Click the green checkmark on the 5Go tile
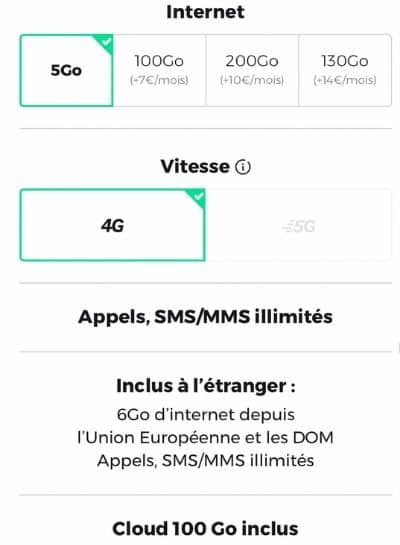The width and height of the screenshot is (400, 545). coord(106,42)
